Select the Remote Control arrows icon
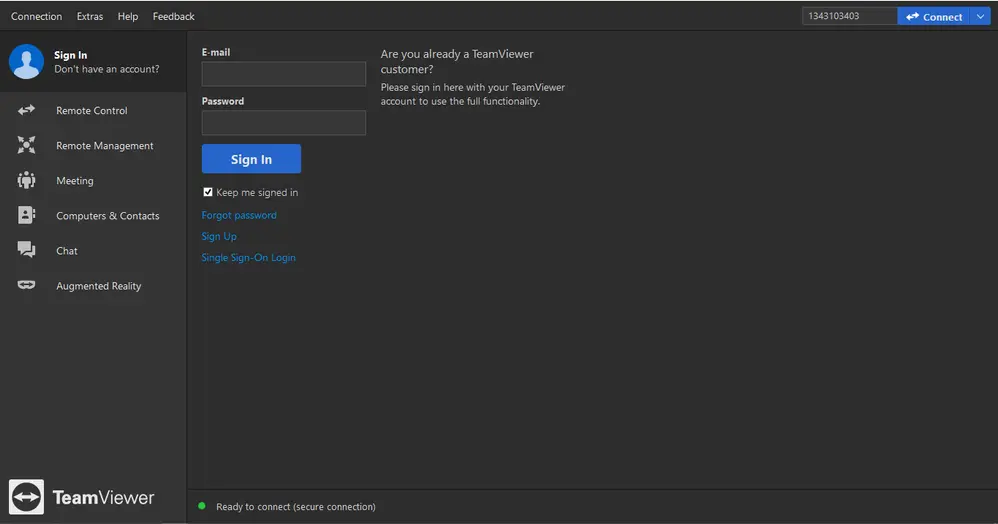This screenshot has height=524, width=998. coord(26,110)
